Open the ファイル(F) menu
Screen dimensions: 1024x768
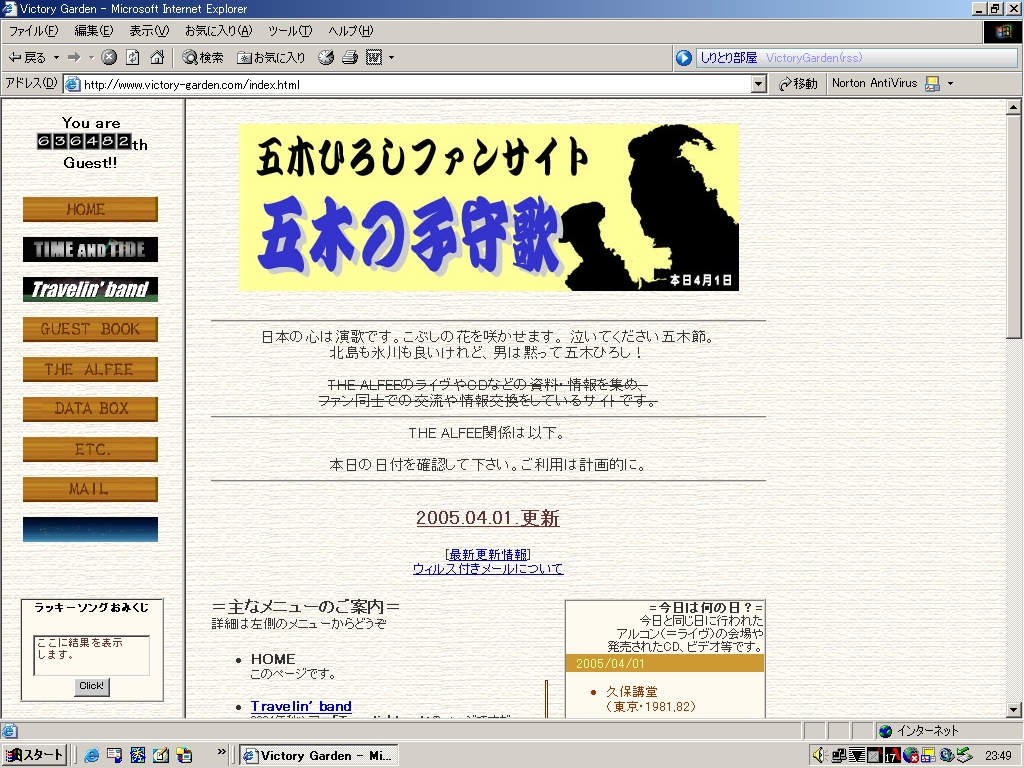[x=33, y=31]
